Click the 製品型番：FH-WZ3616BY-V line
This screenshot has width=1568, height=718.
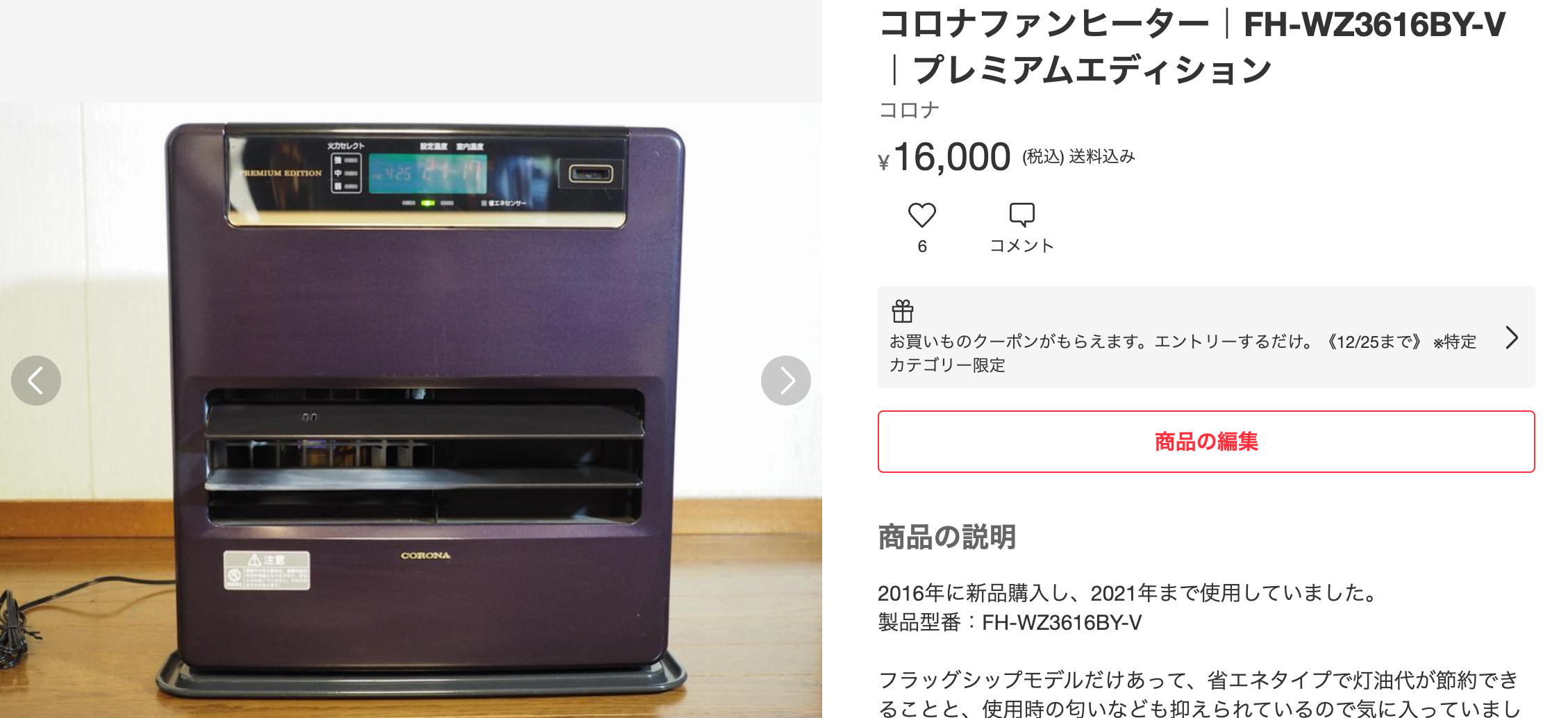(1010, 622)
